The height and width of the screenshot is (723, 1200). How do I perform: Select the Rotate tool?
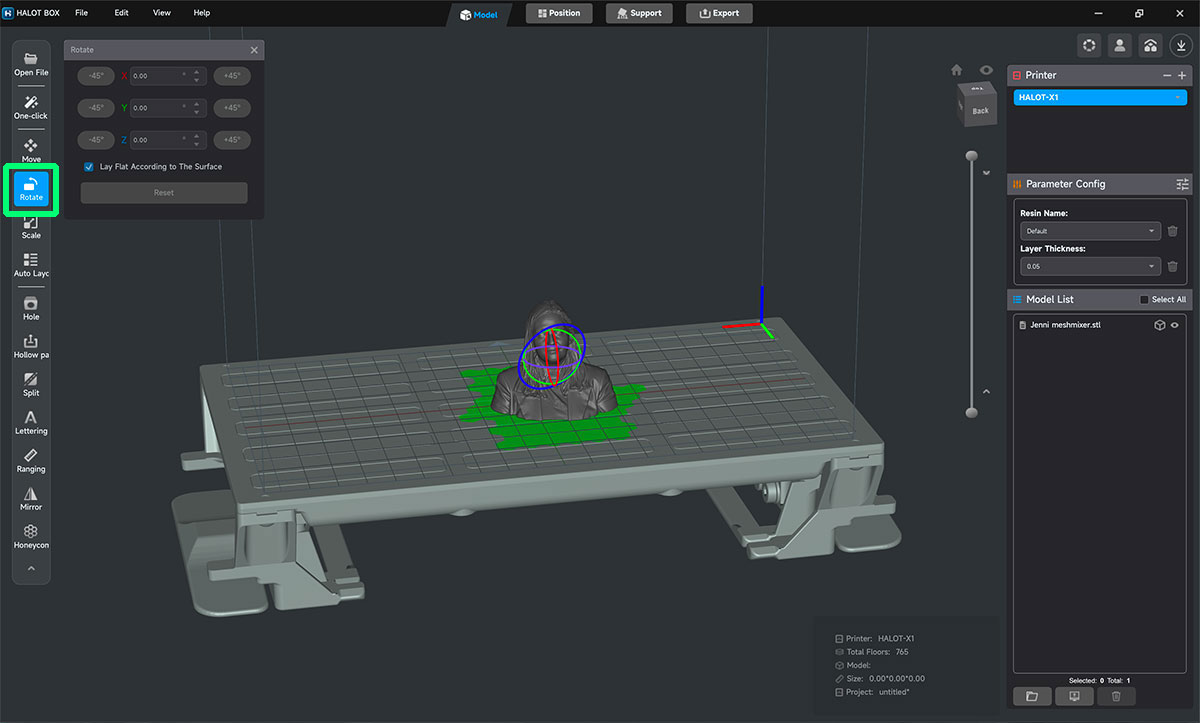(31, 190)
